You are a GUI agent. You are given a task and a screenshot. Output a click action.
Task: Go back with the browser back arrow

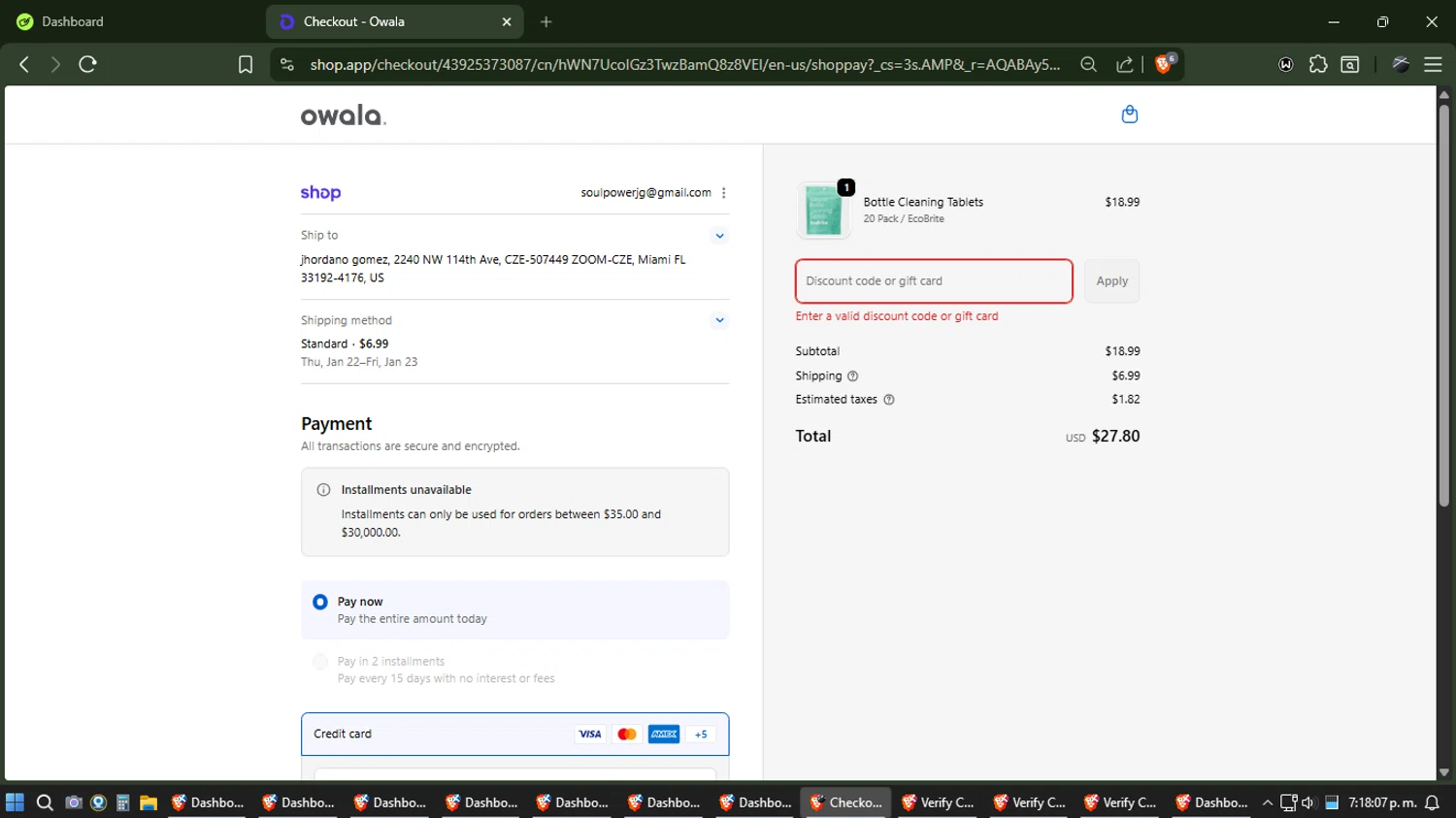click(x=24, y=64)
